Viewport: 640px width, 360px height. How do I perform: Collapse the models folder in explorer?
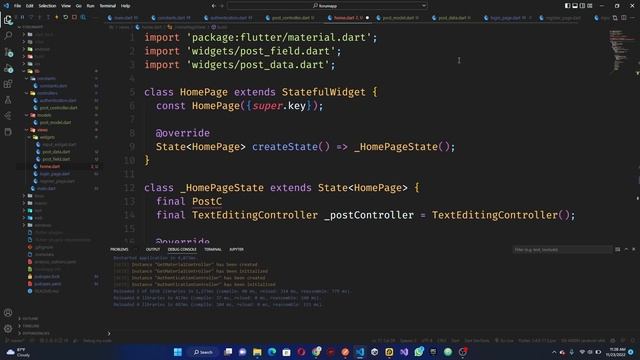(x=44, y=115)
